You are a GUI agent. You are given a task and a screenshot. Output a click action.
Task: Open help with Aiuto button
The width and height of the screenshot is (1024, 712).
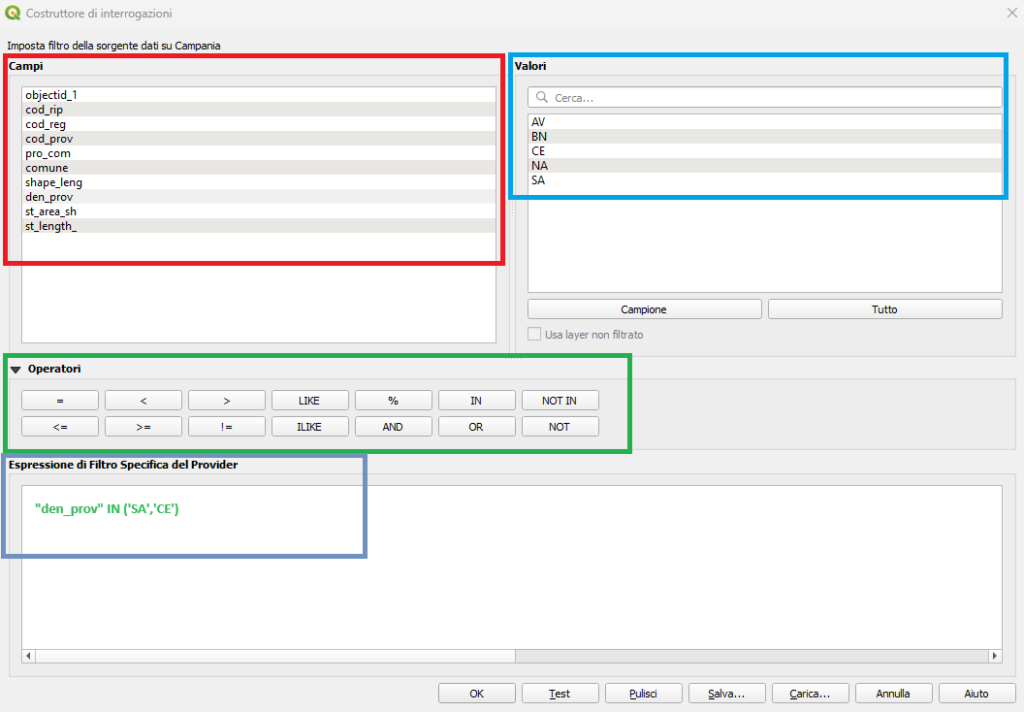click(x=977, y=693)
